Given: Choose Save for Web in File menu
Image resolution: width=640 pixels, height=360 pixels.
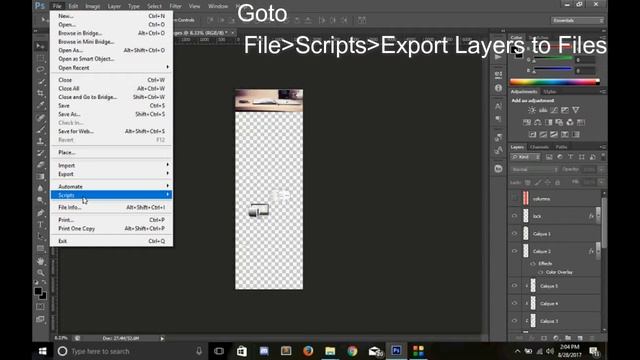Looking at the screenshot, I should (111, 131).
